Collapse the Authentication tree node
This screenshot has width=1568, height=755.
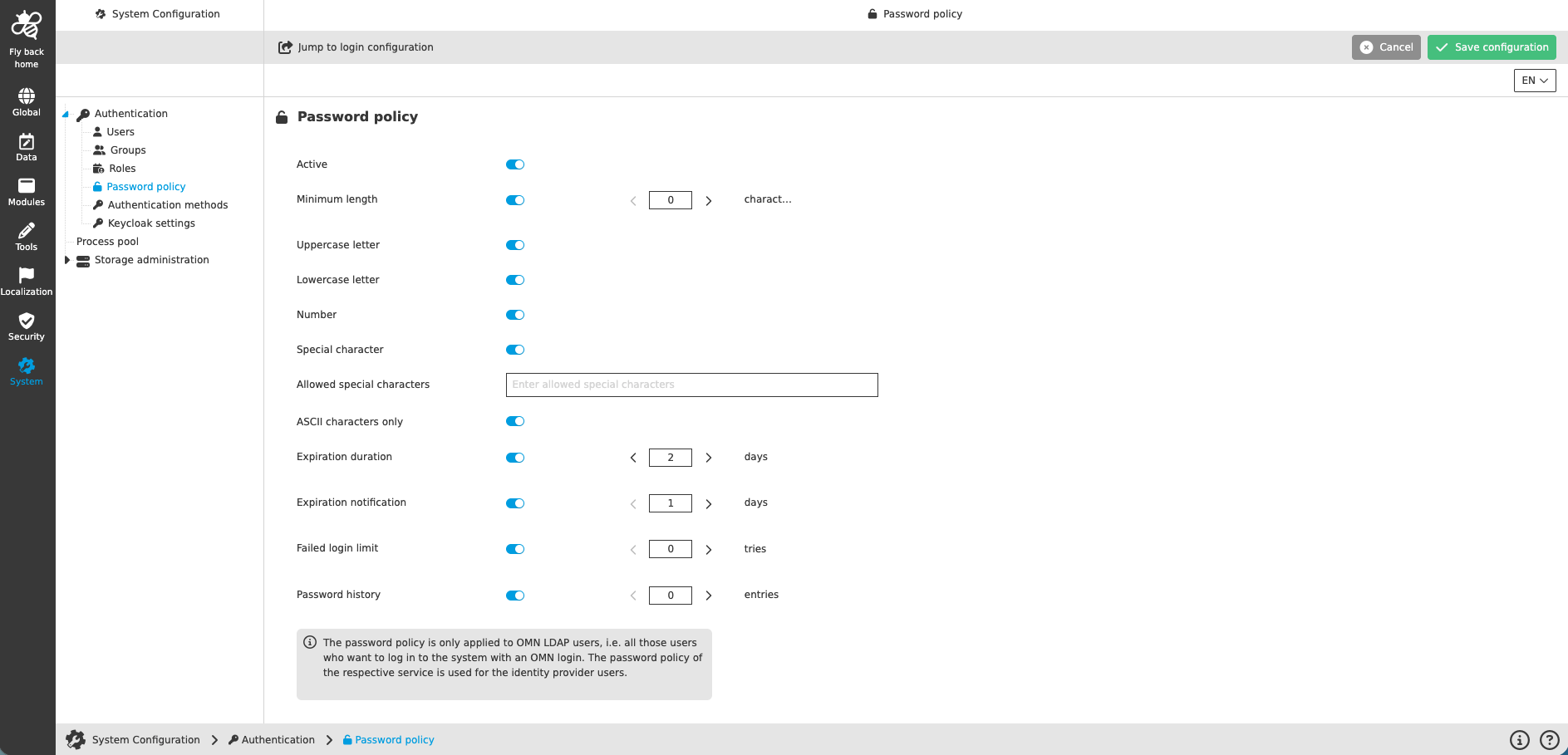pyautogui.click(x=66, y=114)
